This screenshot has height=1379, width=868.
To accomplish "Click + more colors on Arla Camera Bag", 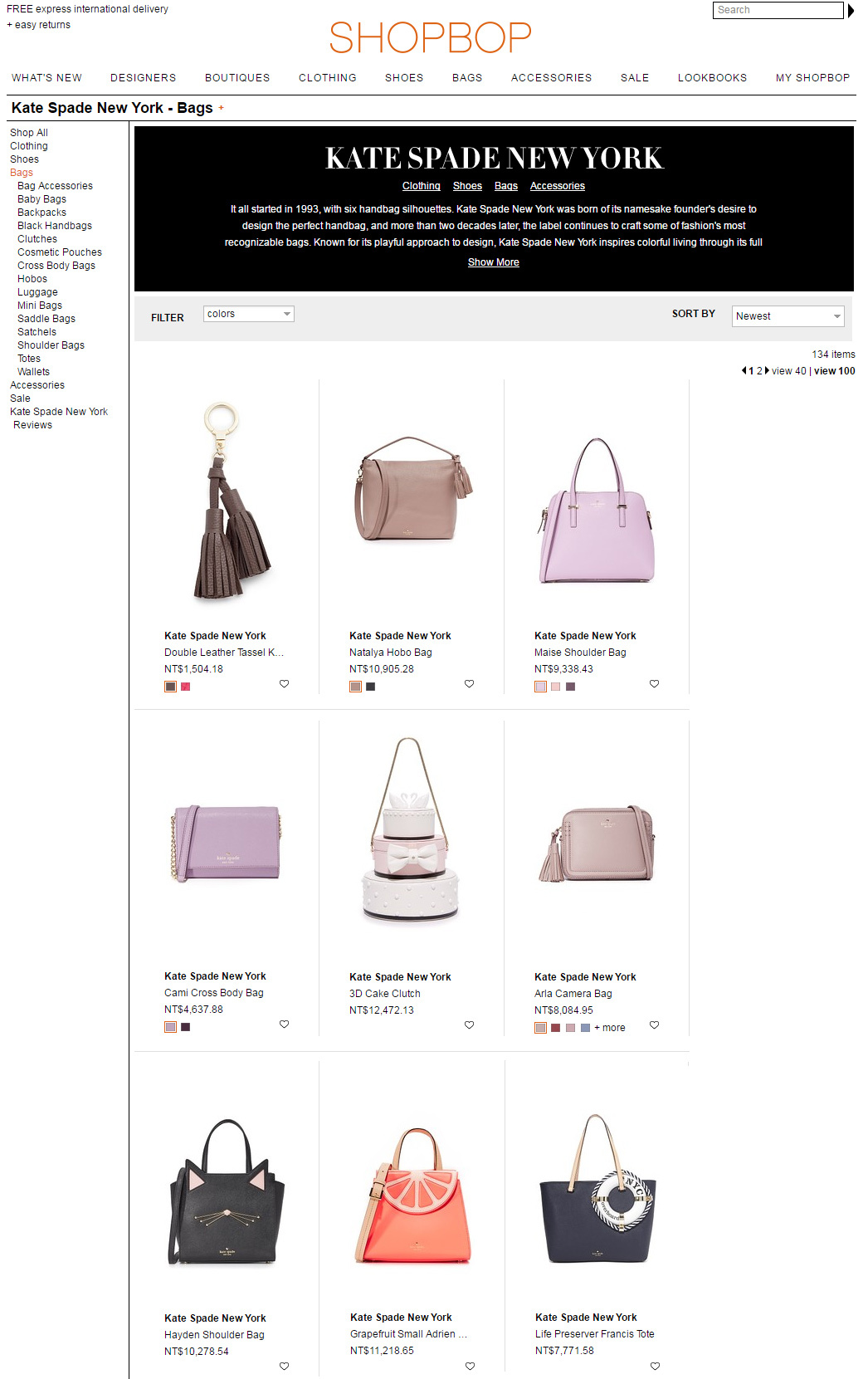I will pos(610,1028).
